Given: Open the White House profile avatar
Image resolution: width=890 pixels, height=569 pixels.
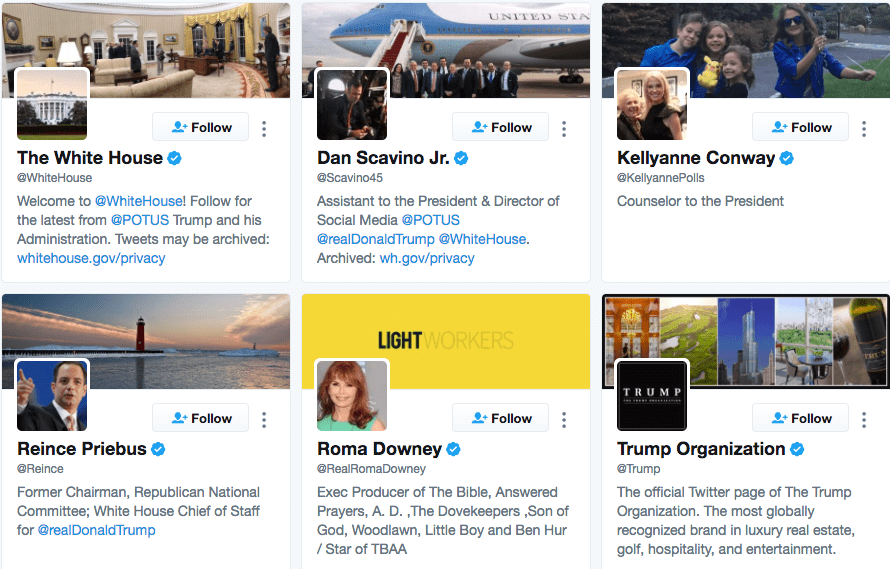Looking at the screenshot, I should pos(52,105).
